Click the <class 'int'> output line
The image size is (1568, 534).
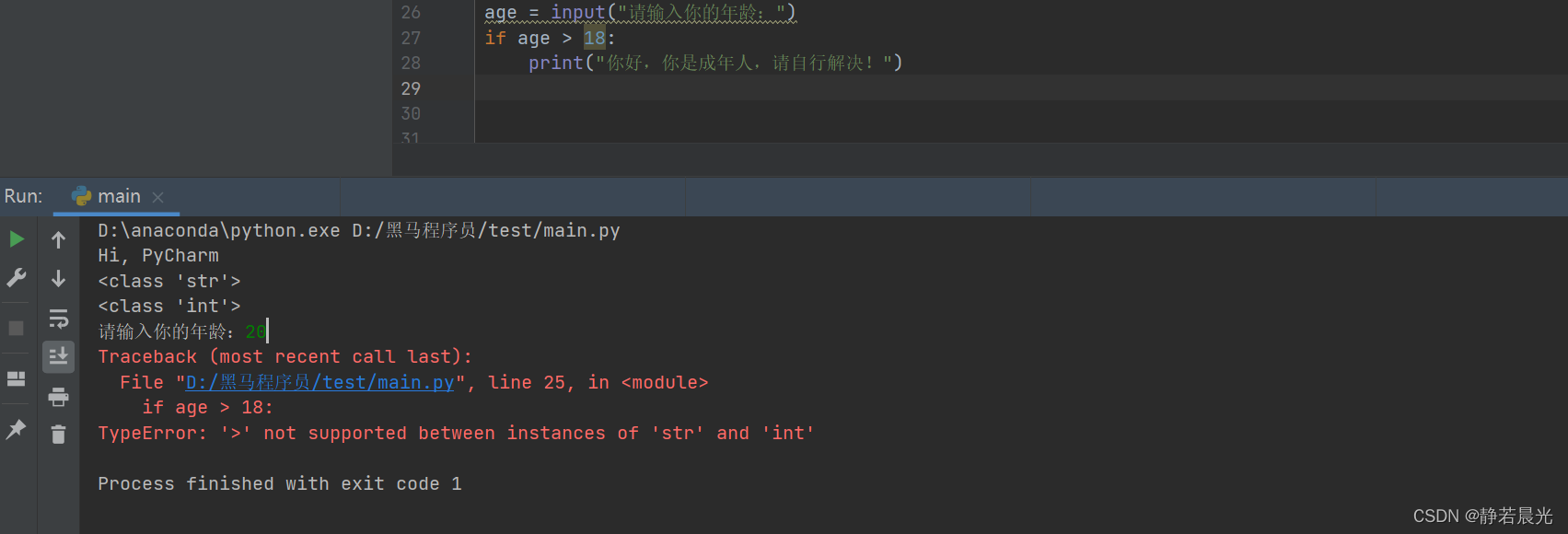click(169, 306)
